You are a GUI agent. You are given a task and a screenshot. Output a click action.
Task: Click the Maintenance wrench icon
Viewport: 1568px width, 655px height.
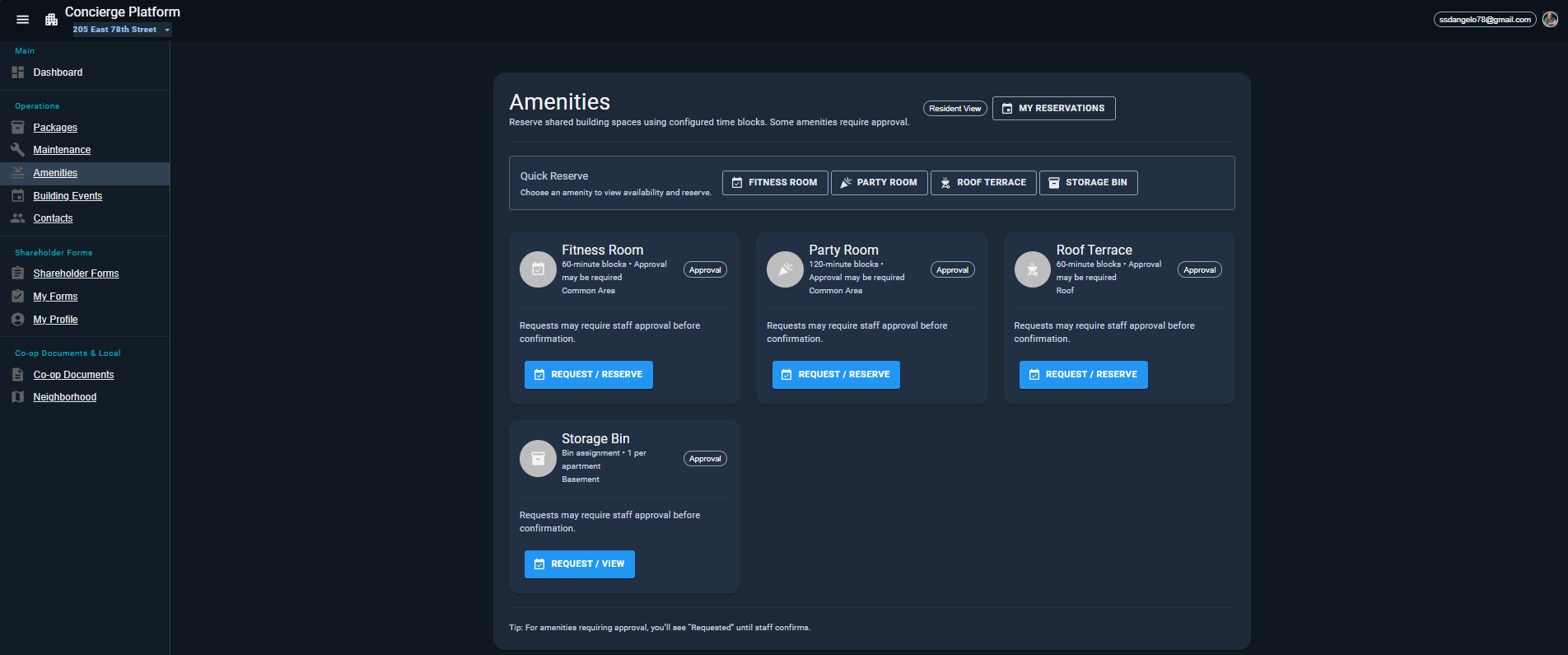click(x=18, y=150)
